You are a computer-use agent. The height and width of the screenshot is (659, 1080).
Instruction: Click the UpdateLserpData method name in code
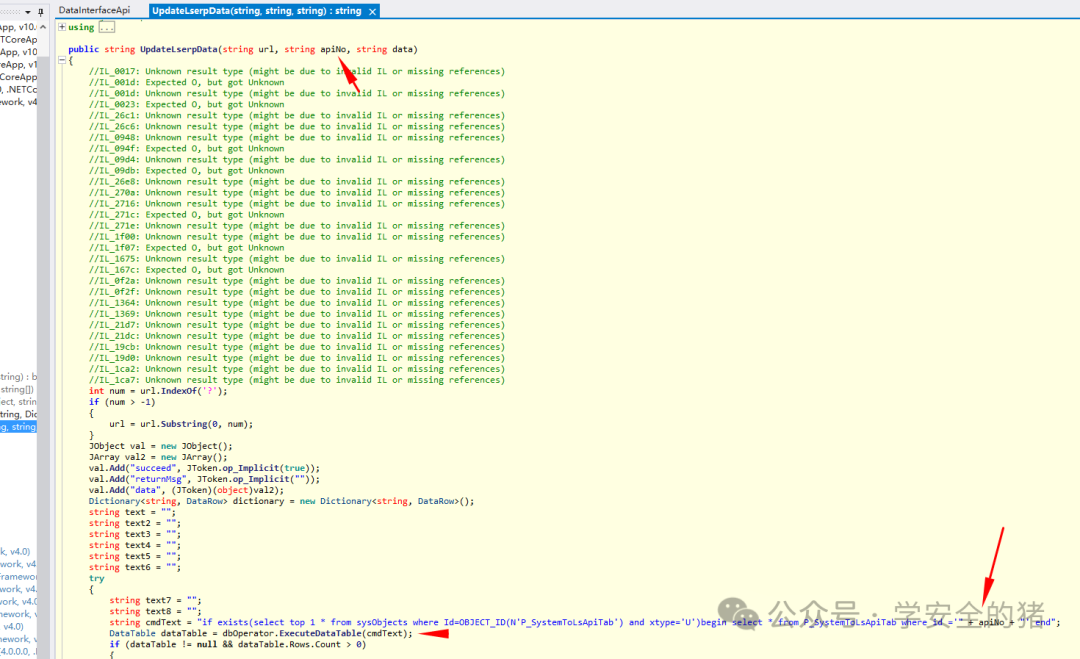coord(179,49)
